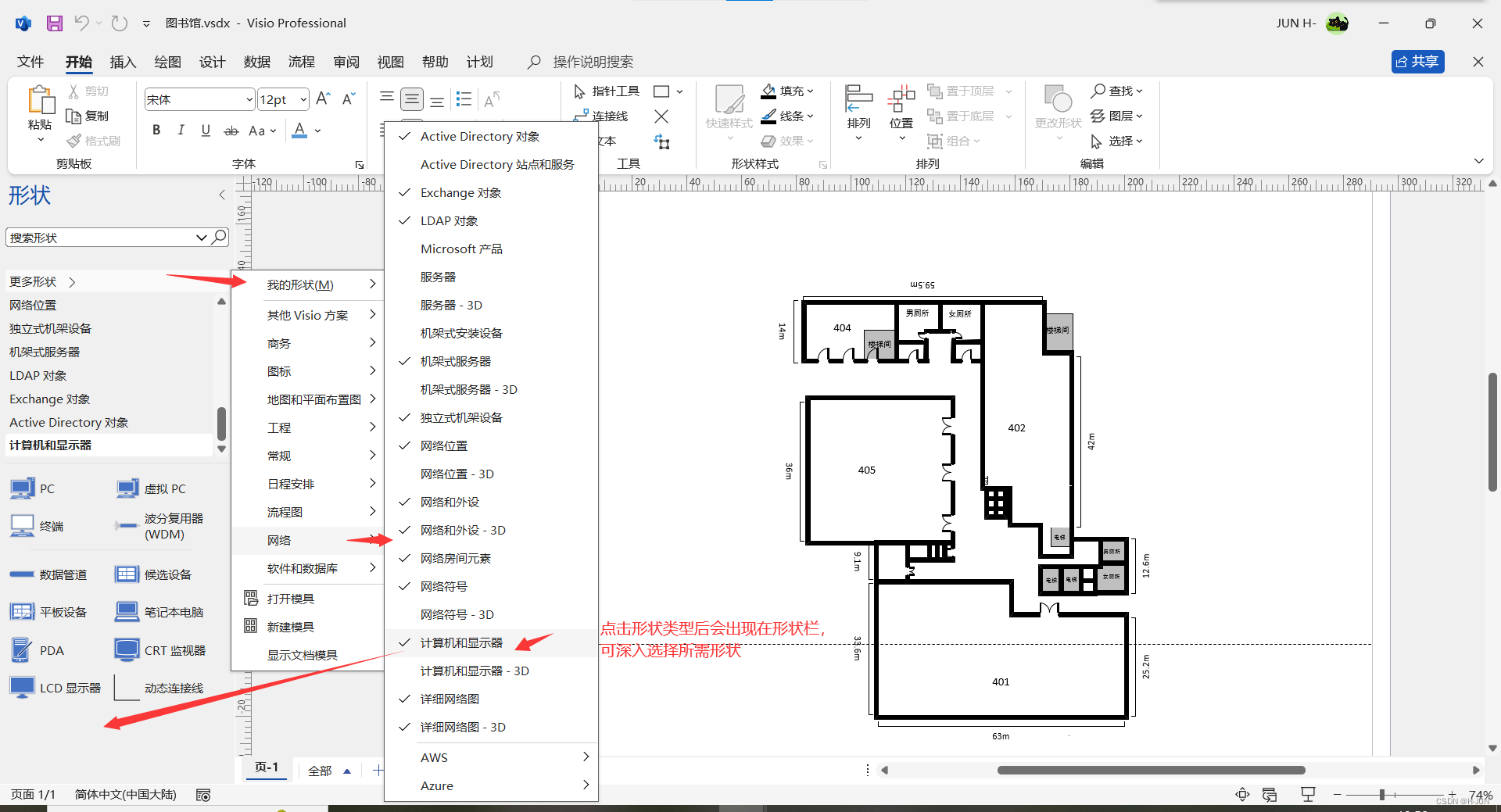
Task: Click the bullet list icon
Action: click(x=464, y=98)
